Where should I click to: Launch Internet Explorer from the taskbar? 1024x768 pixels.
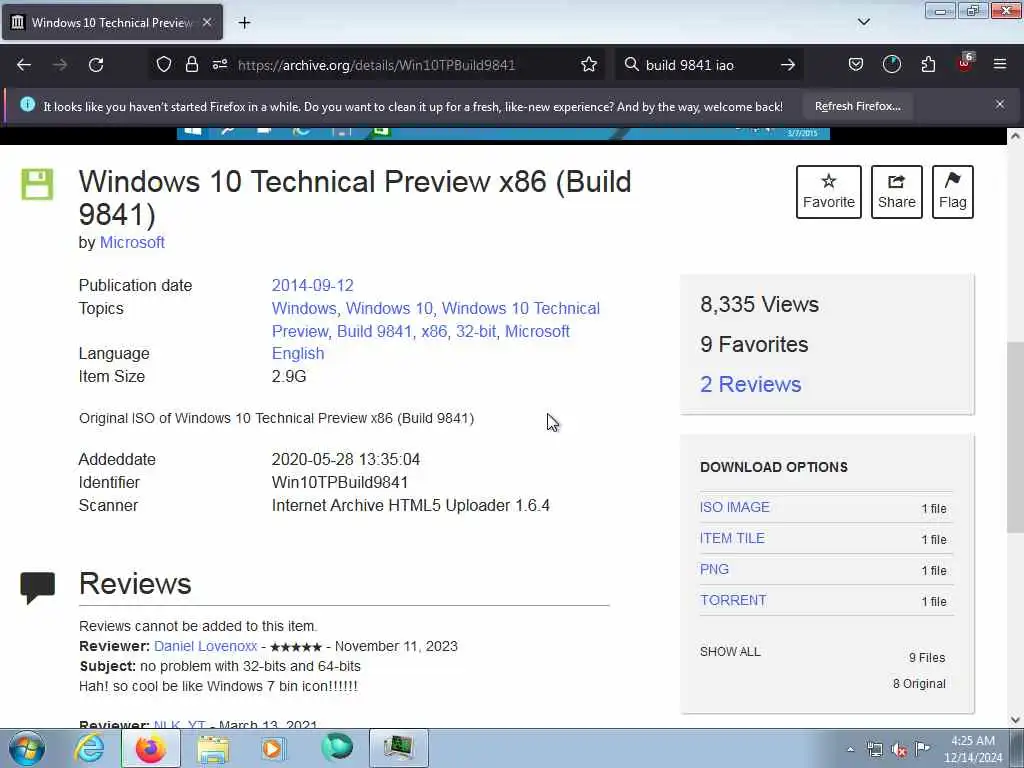tap(89, 748)
